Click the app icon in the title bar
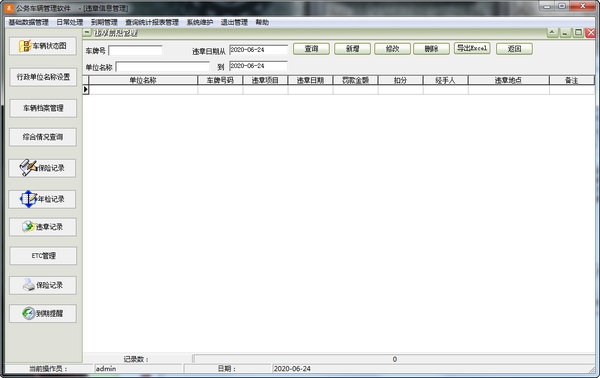This screenshot has width=600, height=378. pyautogui.click(x=9, y=8)
